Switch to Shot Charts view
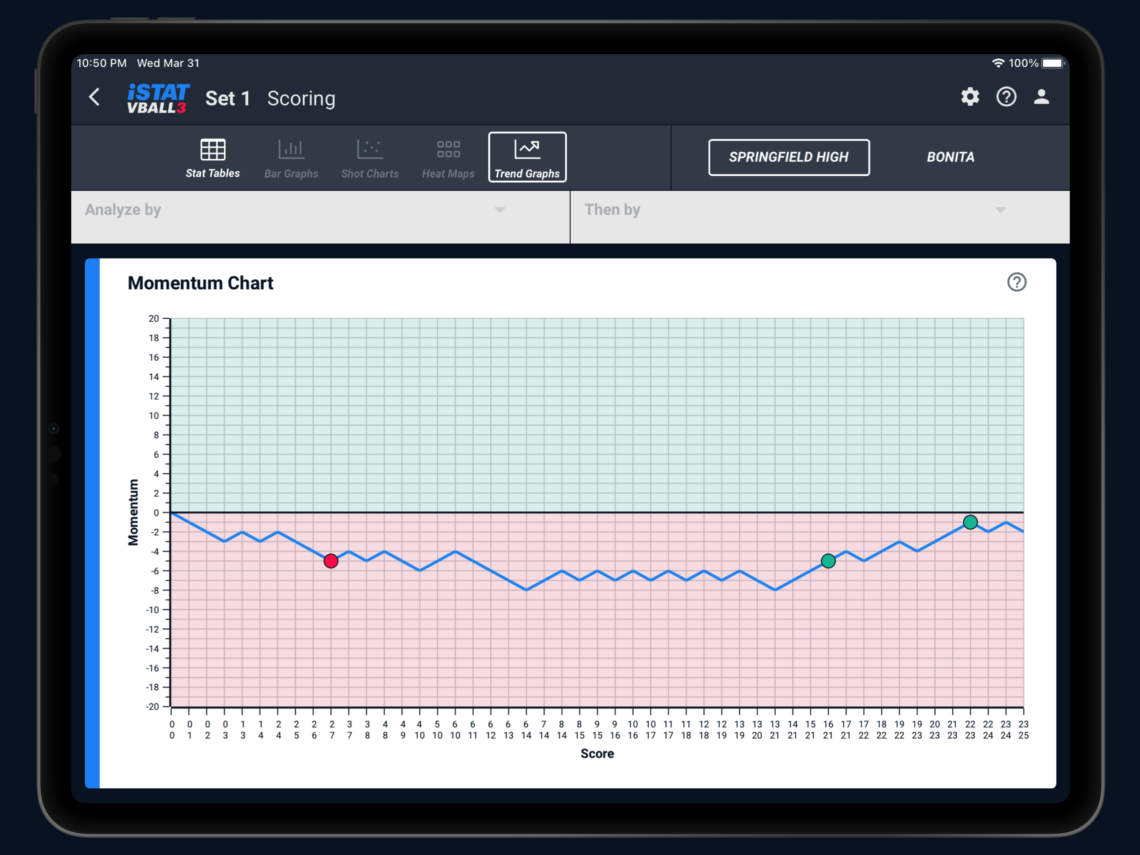 click(370, 158)
